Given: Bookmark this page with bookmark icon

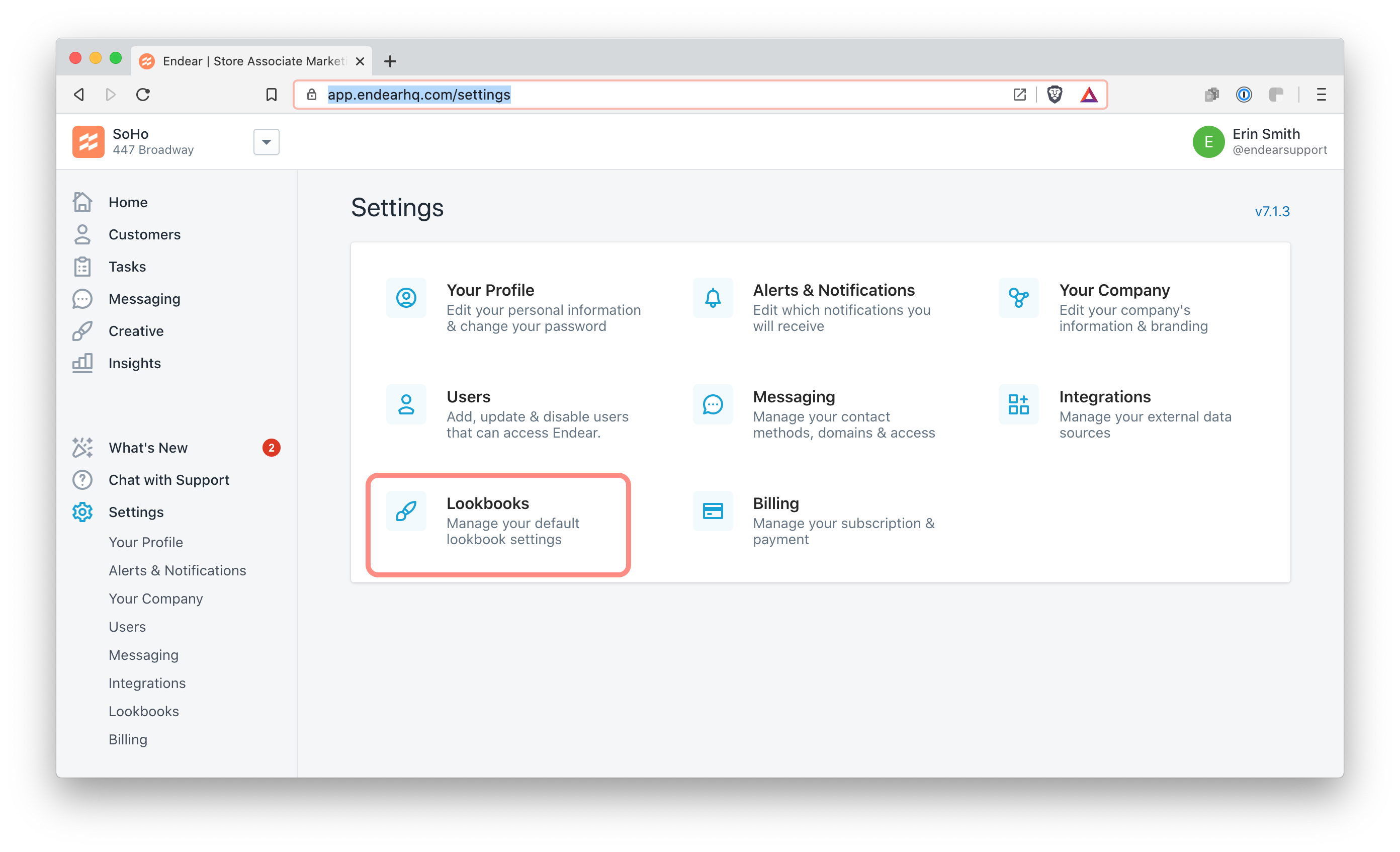Looking at the screenshot, I should pyautogui.click(x=272, y=95).
